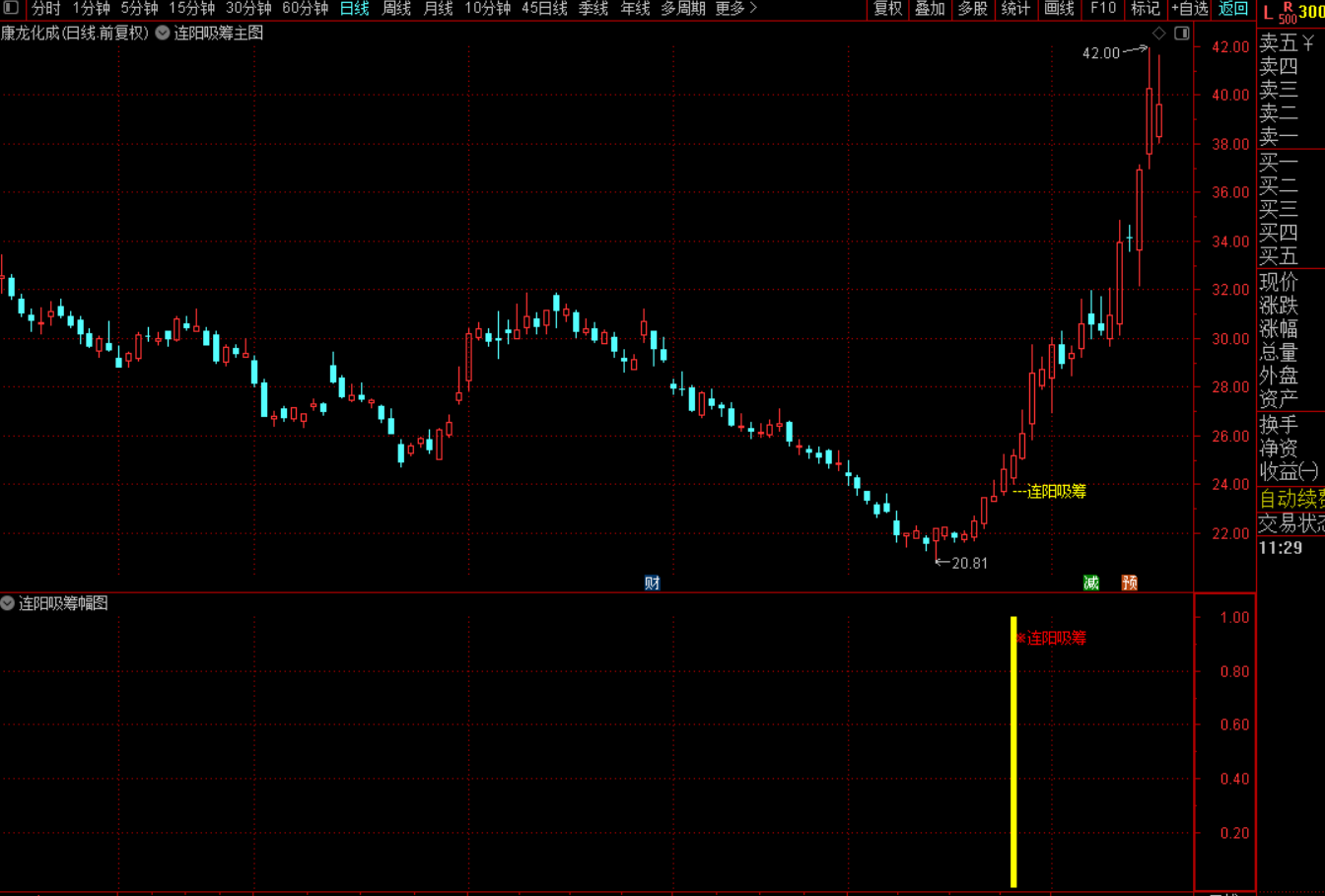
Task: Click the 11:29 time display
Action: pyautogui.click(x=1280, y=548)
